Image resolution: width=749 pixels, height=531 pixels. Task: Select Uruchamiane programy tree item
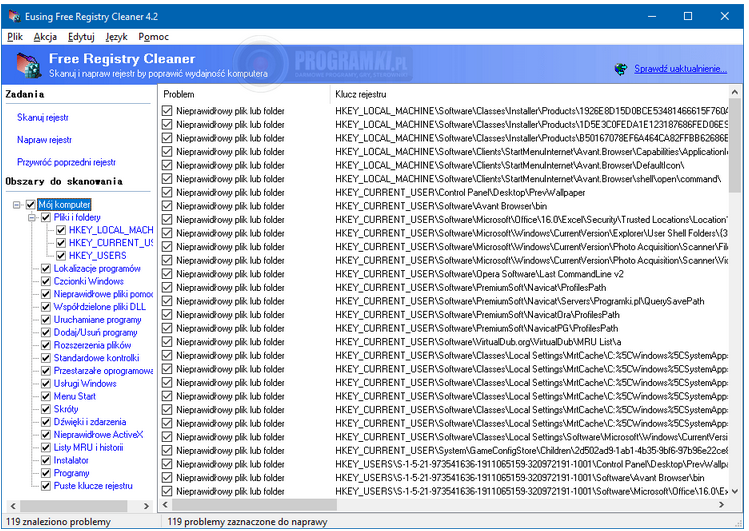tap(97, 320)
